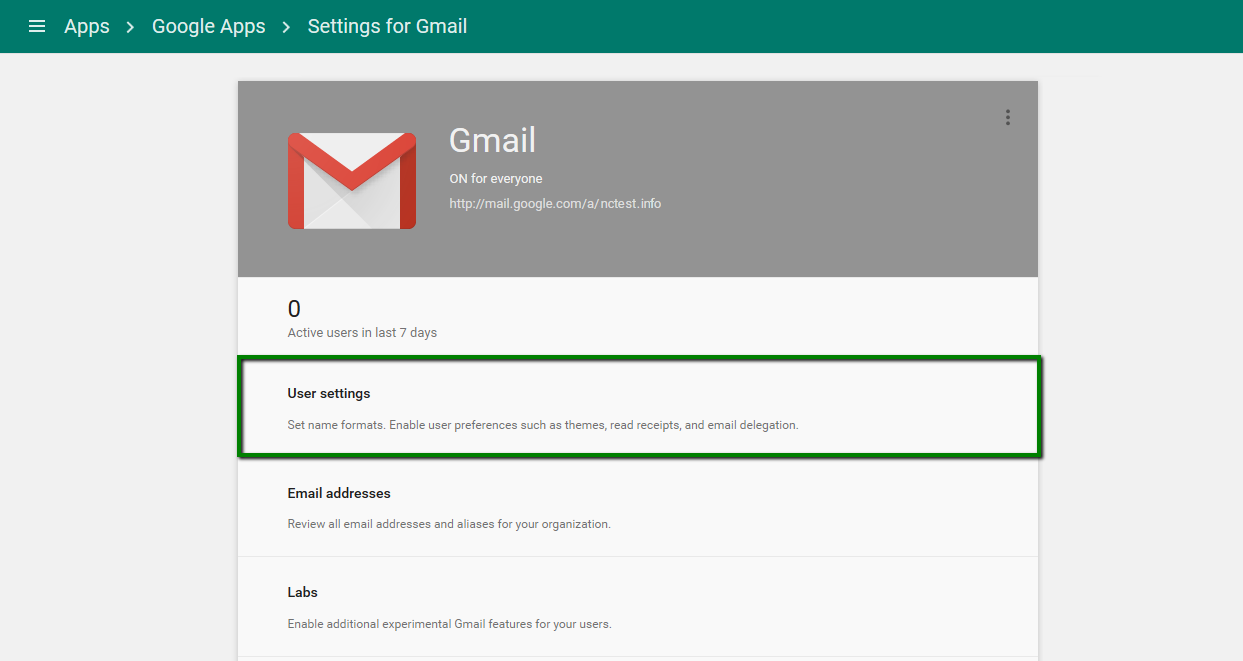Open the three-dot options menu
Image resolution: width=1243 pixels, height=661 pixels.
click(x=1007, y=117)
